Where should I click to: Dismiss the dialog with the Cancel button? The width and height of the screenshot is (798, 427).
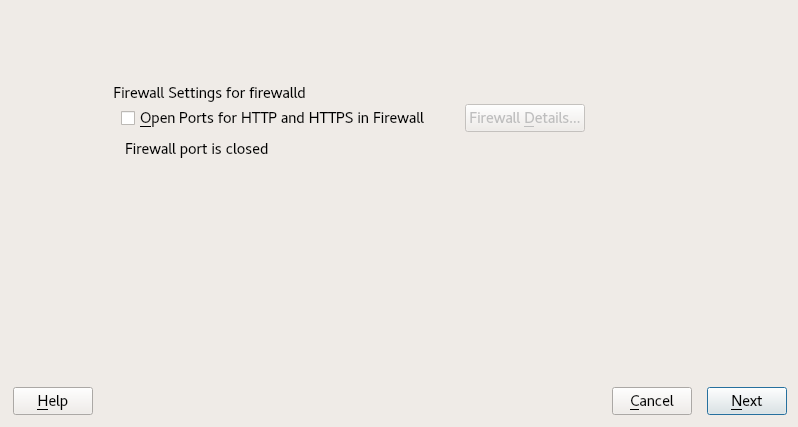[x=651, y=401]
